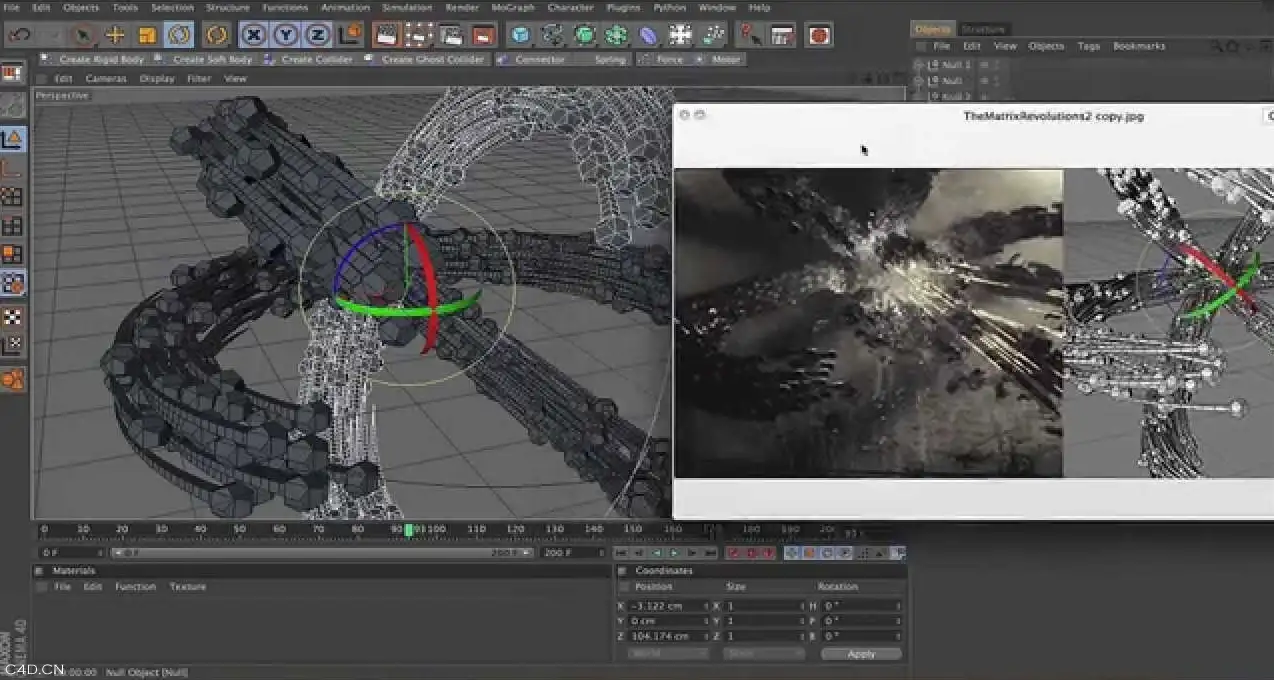Click the checkerboard Texture mode icon
The width and height of the screenshot is (1274, 680).
pyautogui.click(x=13, y=317)
